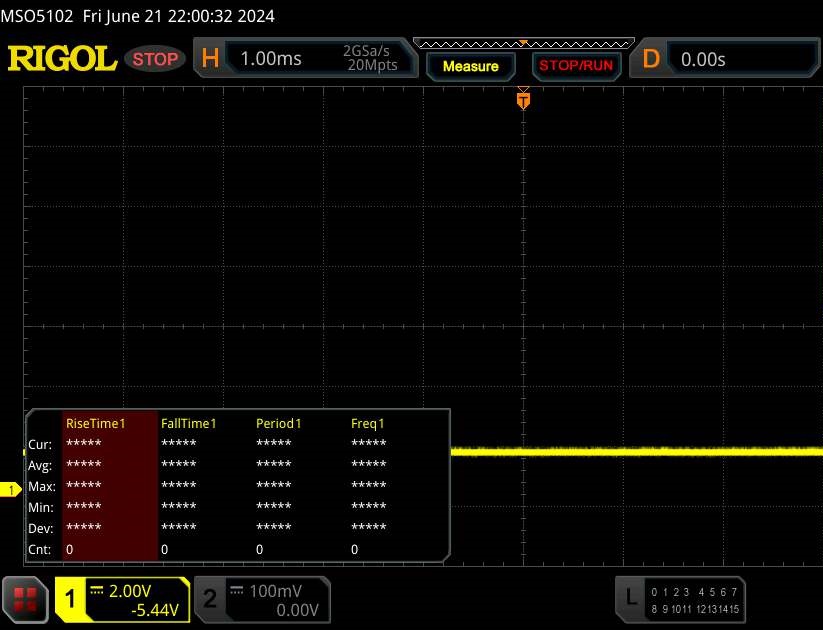Open the Measure menu button
The height and width of the screenshot is (630, 823).
pyautogui.click(x=470, y=66)
